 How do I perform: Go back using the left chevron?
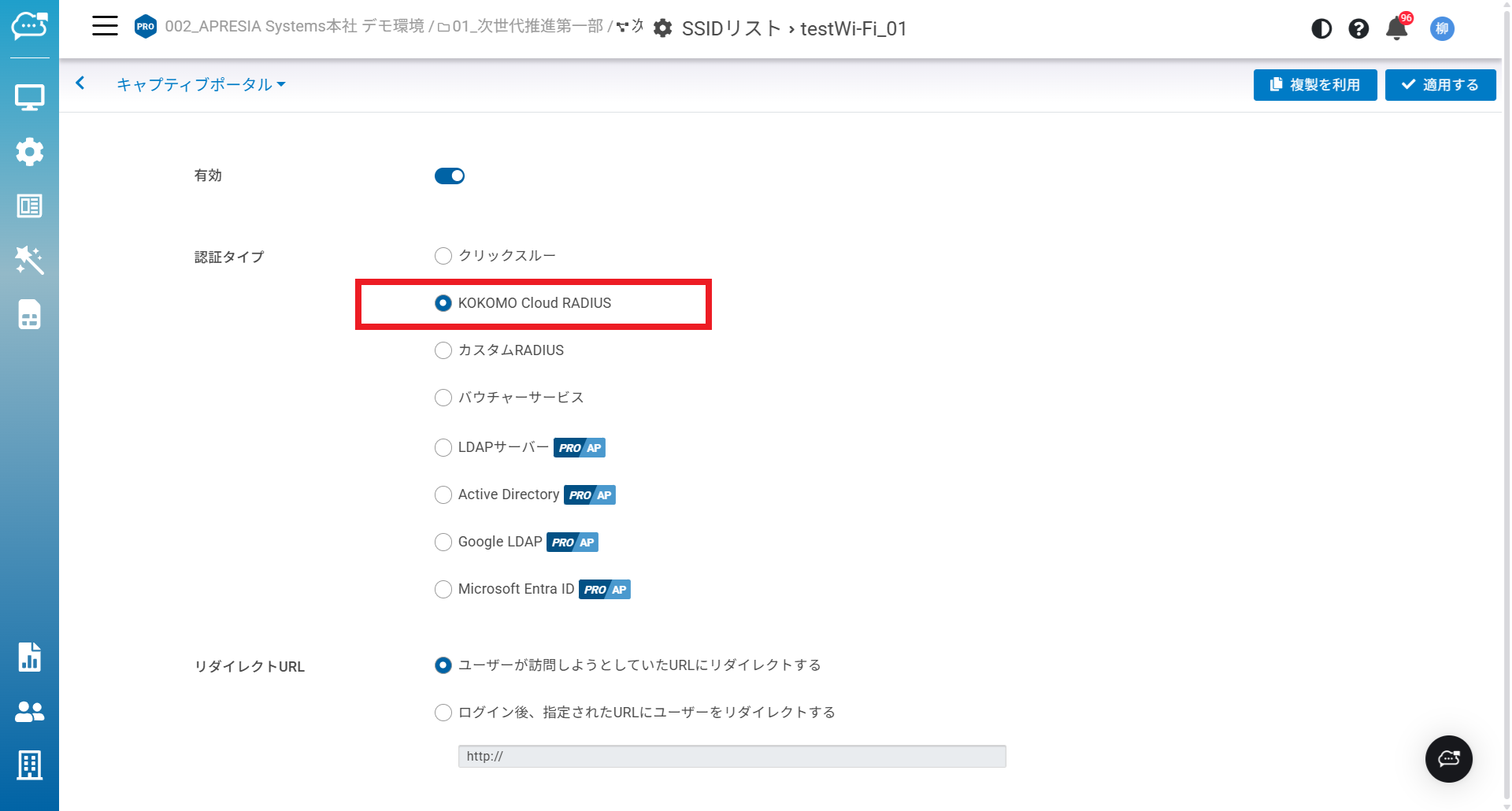click(80, 83)
